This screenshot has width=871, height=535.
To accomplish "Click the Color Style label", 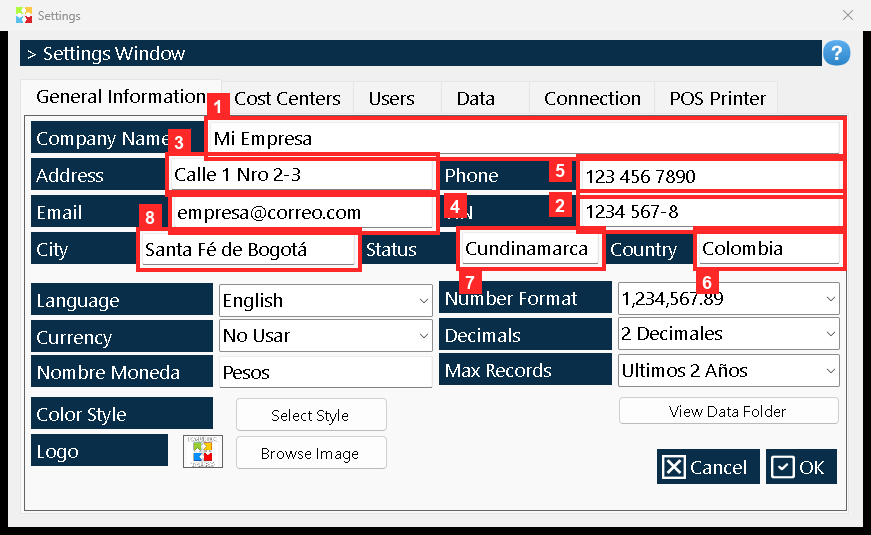I will pyautogui.click(x=122, y=413).
